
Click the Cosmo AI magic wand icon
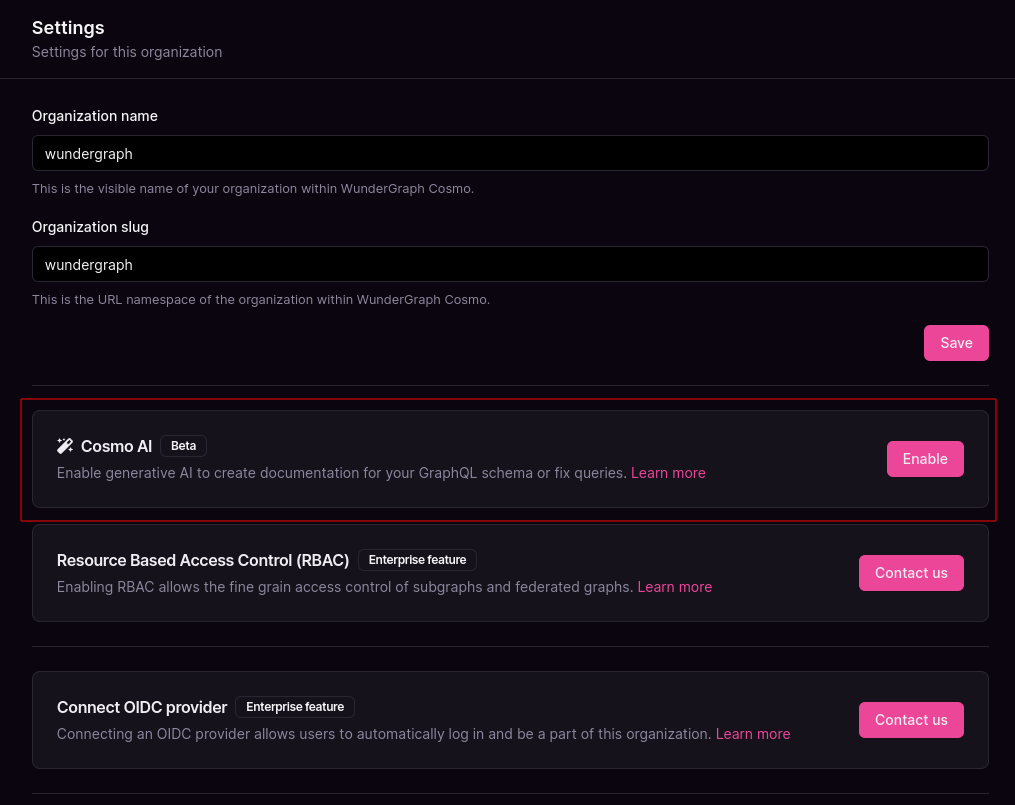point(65,446)
